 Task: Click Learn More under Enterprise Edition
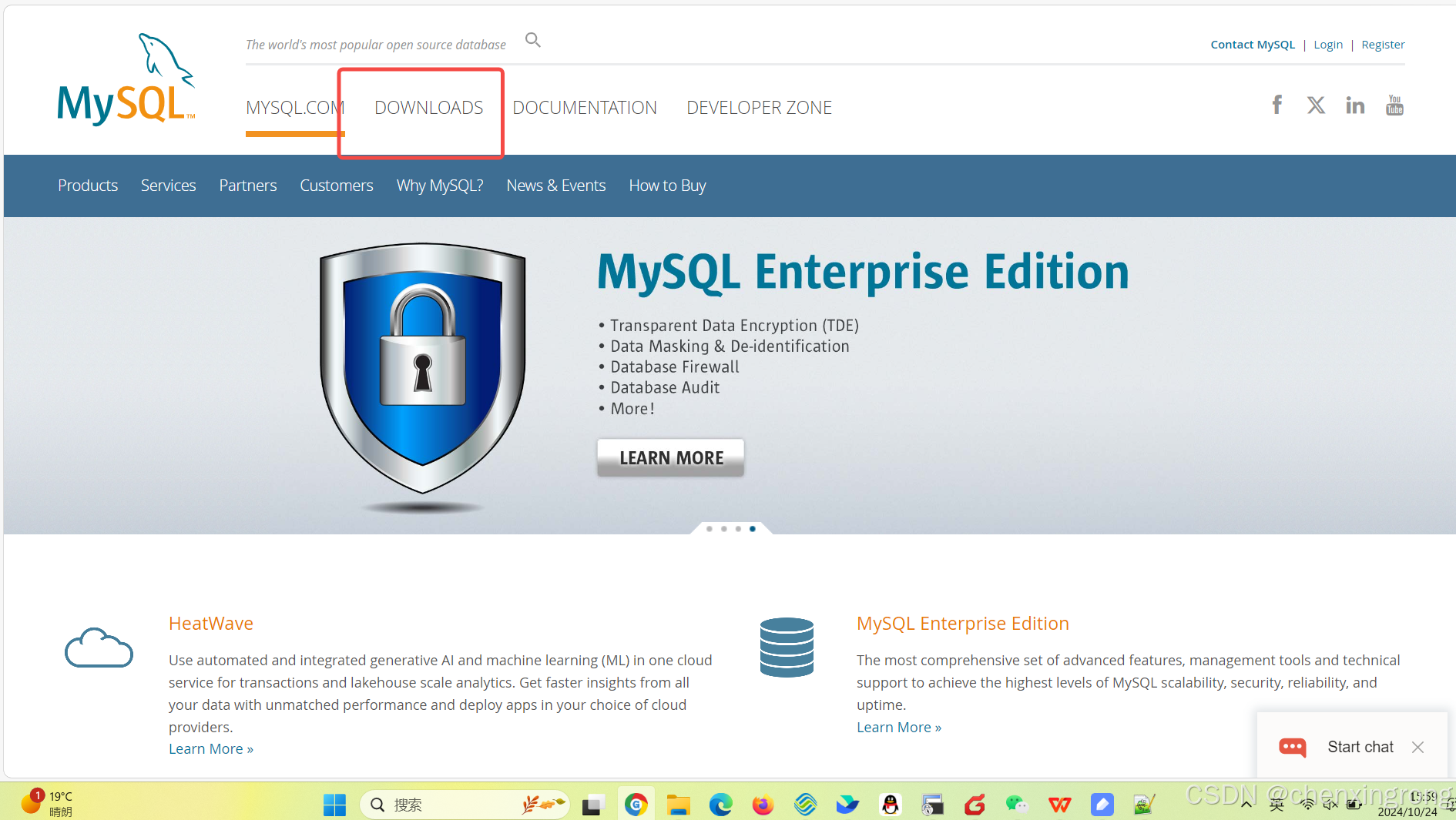coord(899,728)
